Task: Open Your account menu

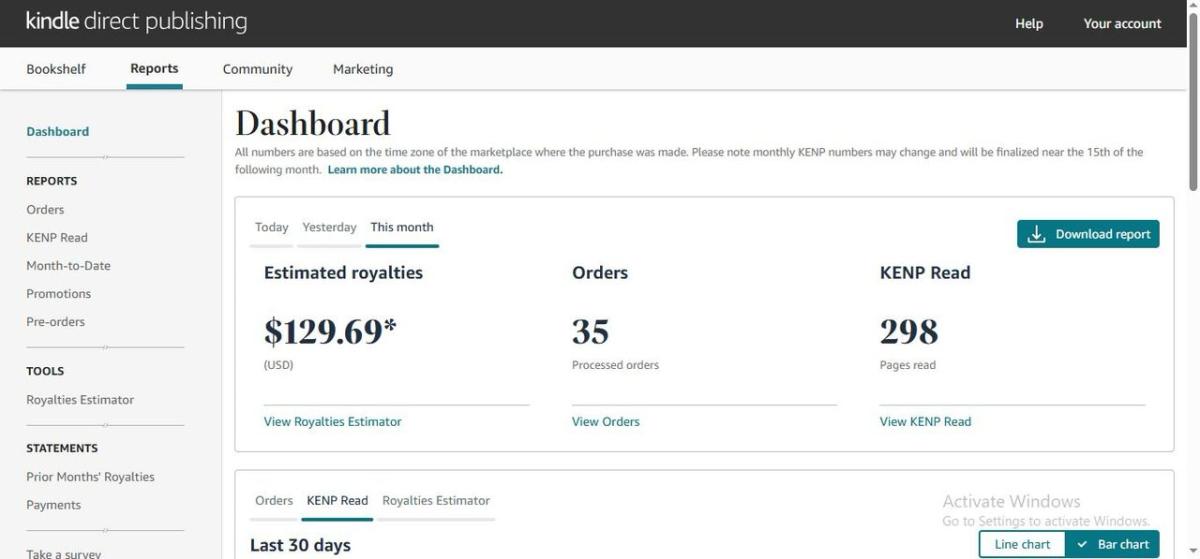Action: 1122,23
